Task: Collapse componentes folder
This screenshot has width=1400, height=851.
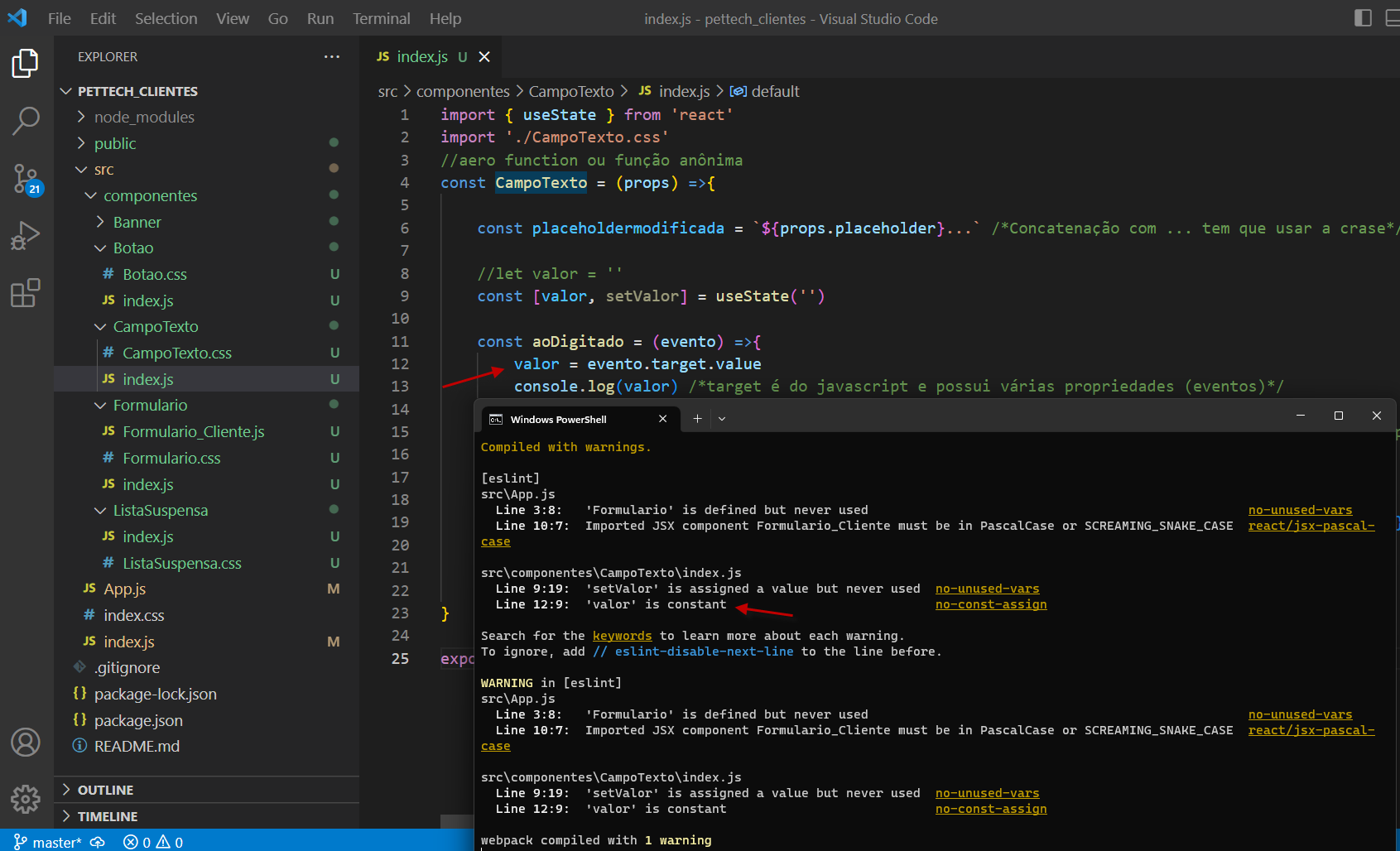Action: [x=151, y=195]
